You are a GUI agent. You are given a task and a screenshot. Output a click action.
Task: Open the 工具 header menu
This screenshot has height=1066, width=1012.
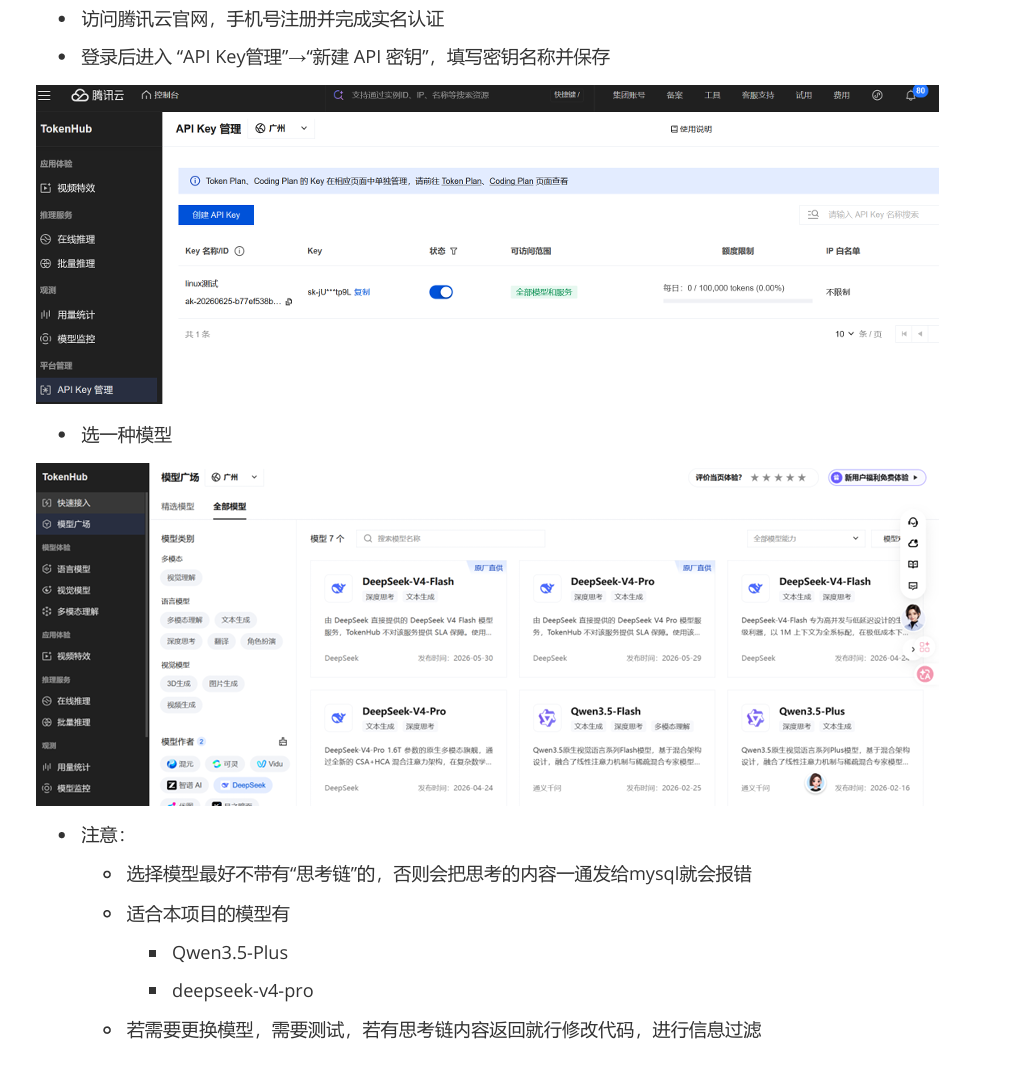712,95
